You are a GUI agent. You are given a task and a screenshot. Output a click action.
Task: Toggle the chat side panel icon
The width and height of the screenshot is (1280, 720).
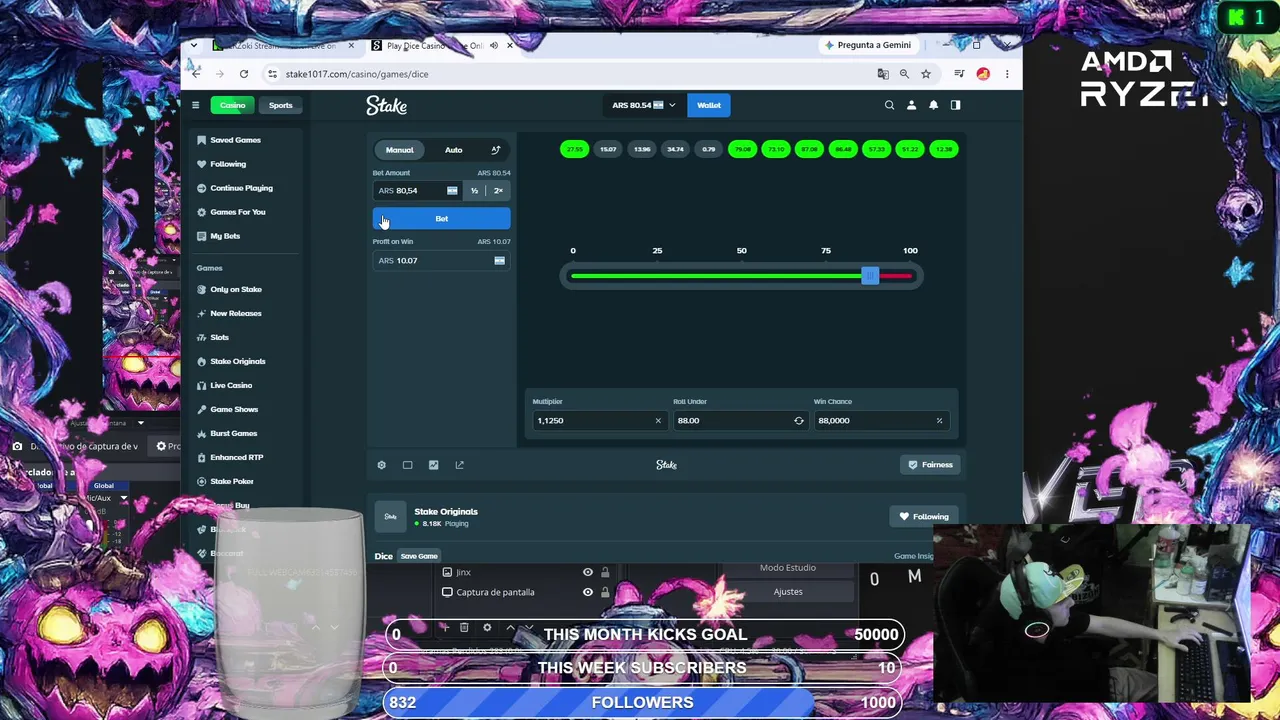(955, 105)
